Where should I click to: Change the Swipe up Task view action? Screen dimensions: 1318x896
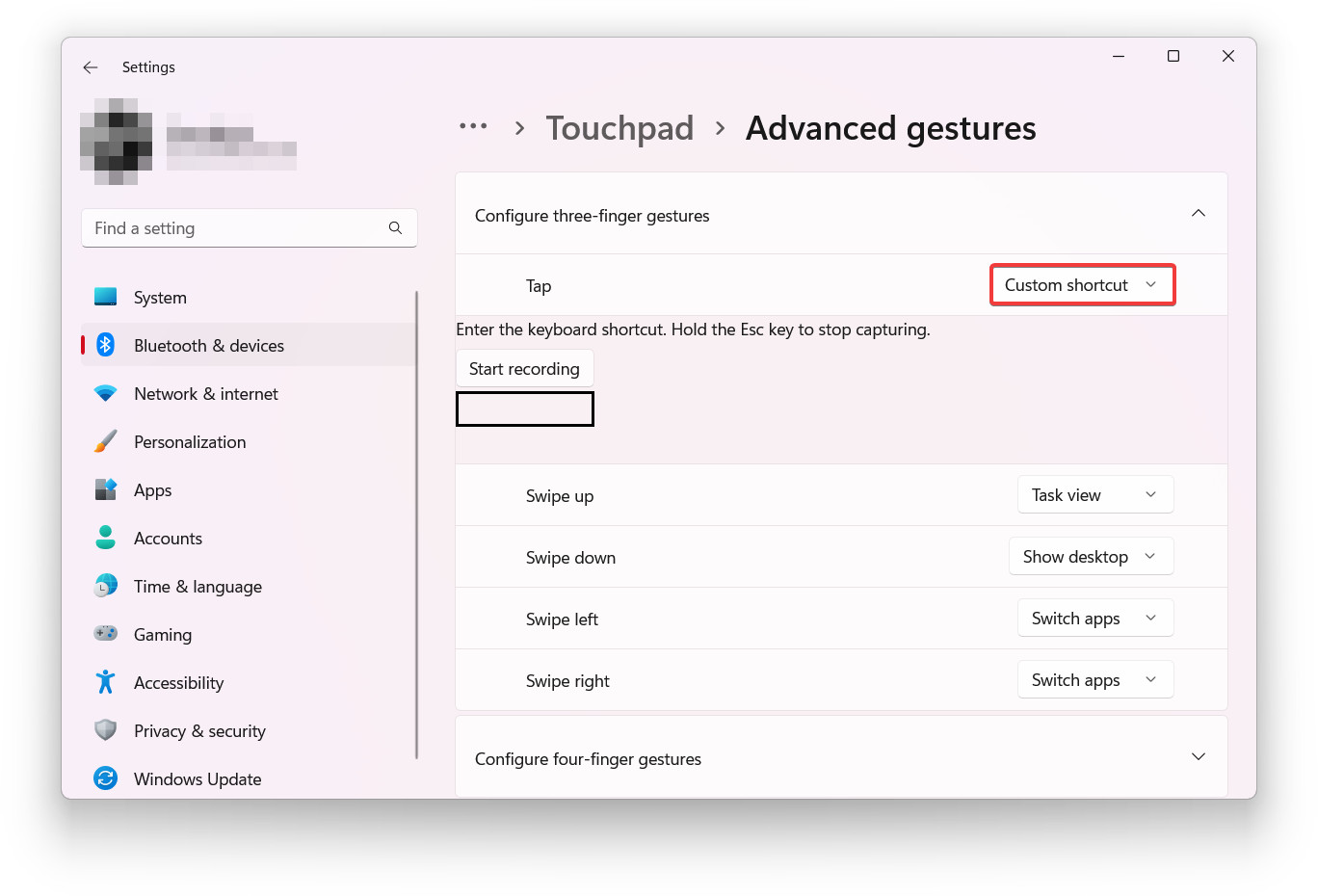click(x=1094, y=494)
